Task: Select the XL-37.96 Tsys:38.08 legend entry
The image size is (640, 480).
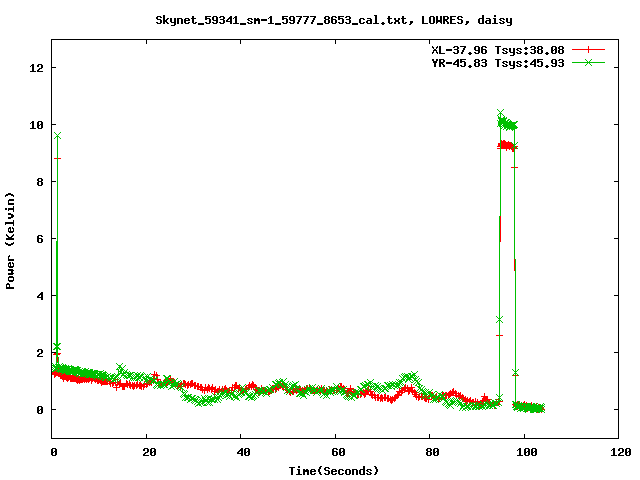Action: [x=498, y=50]
